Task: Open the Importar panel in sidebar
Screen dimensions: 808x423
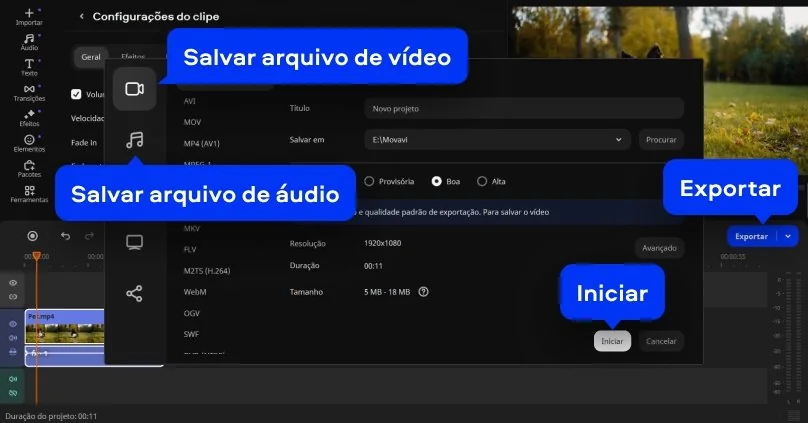Action: [x=29, y=16]
